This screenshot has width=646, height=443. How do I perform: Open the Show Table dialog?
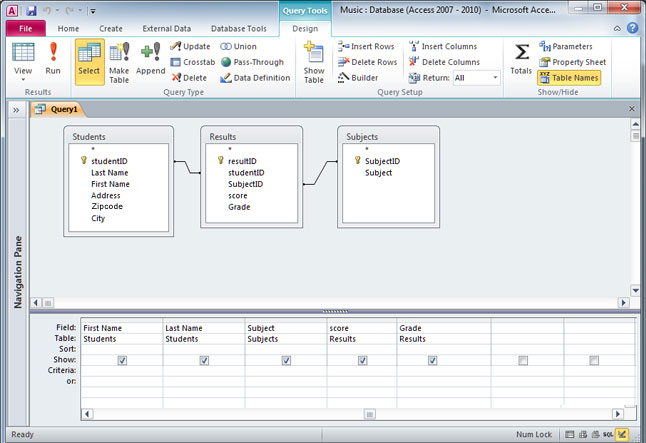[314, 62]
